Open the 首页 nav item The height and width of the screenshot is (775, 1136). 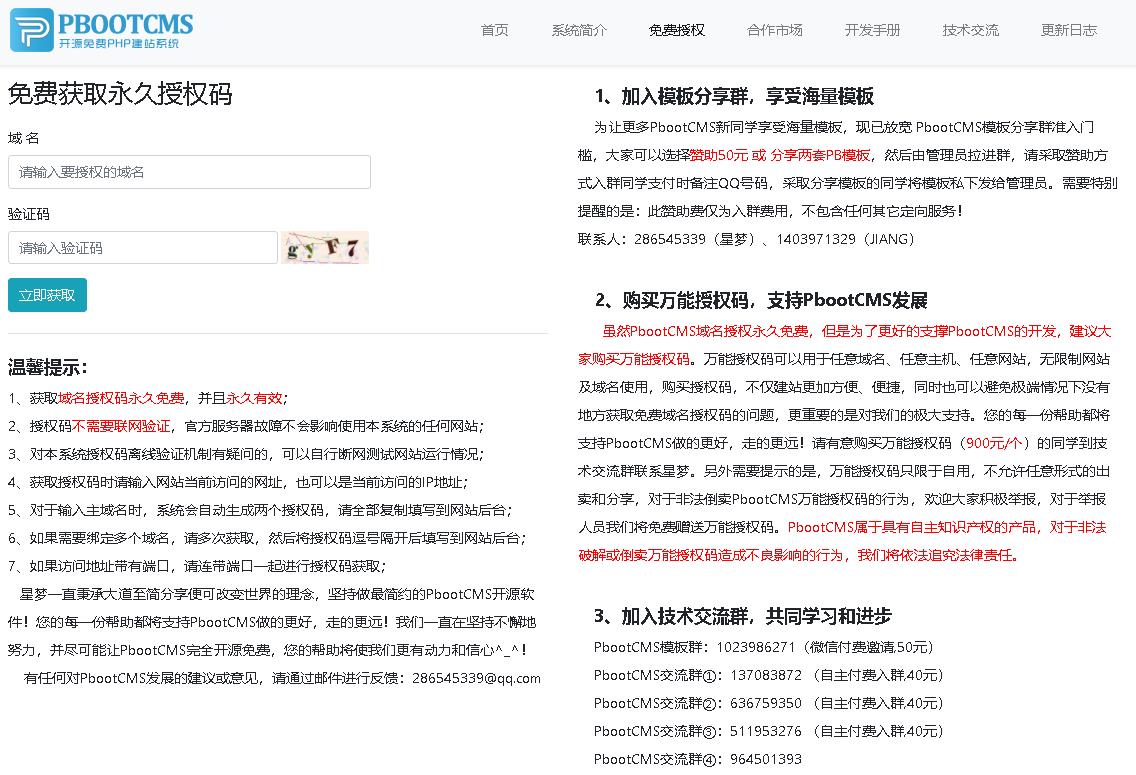494,30
